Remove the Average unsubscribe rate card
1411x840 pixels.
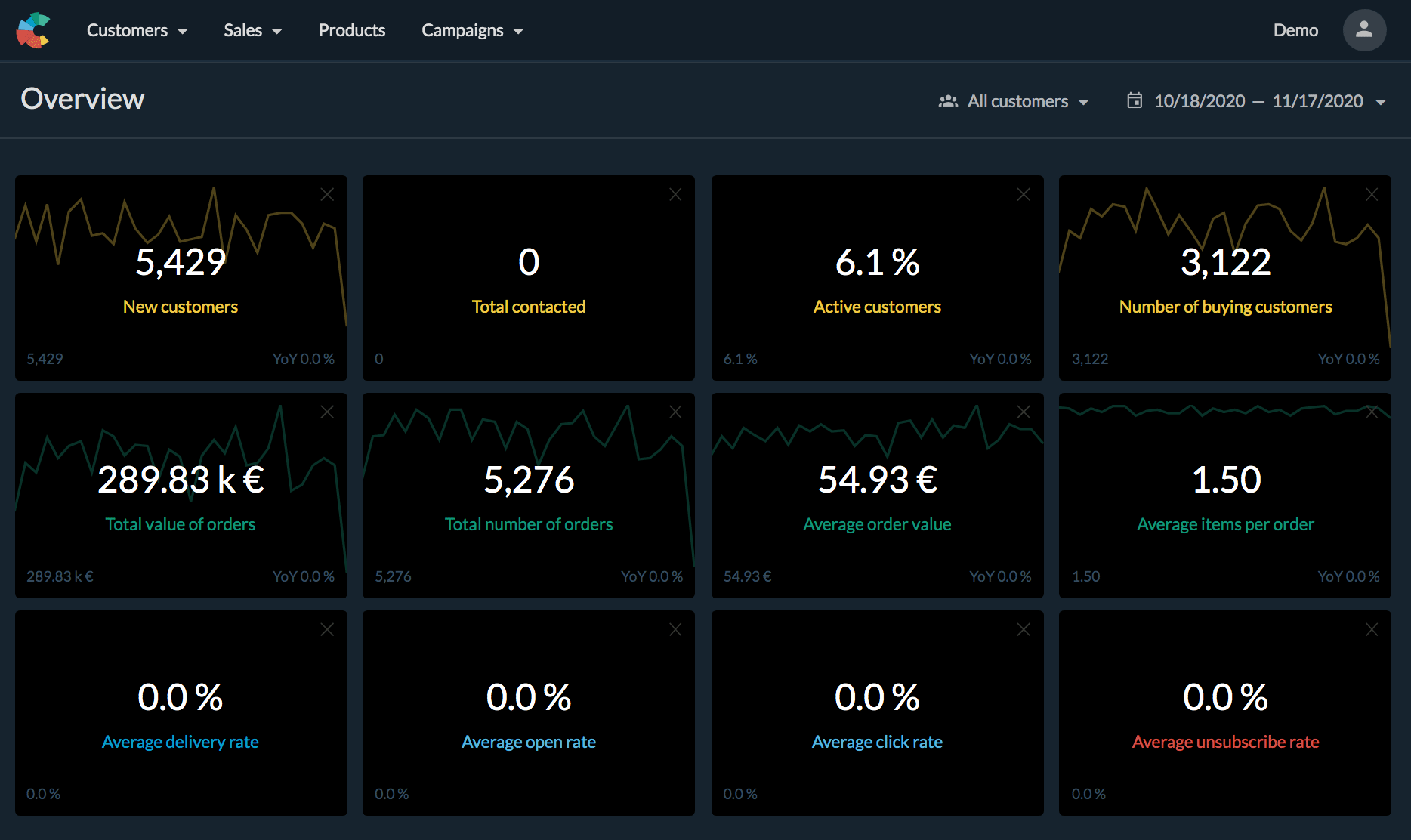[x=1372, y=630]
